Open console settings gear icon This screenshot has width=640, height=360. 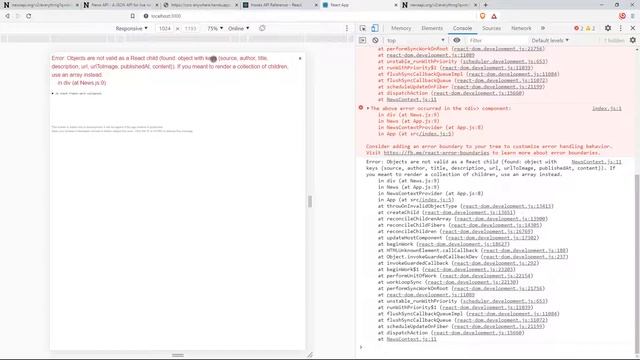[x=633, y=40]
